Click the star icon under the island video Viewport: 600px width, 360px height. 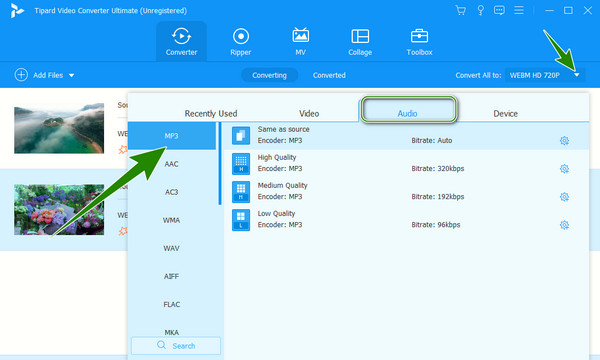pyautogui.click(x=123, y=150)
